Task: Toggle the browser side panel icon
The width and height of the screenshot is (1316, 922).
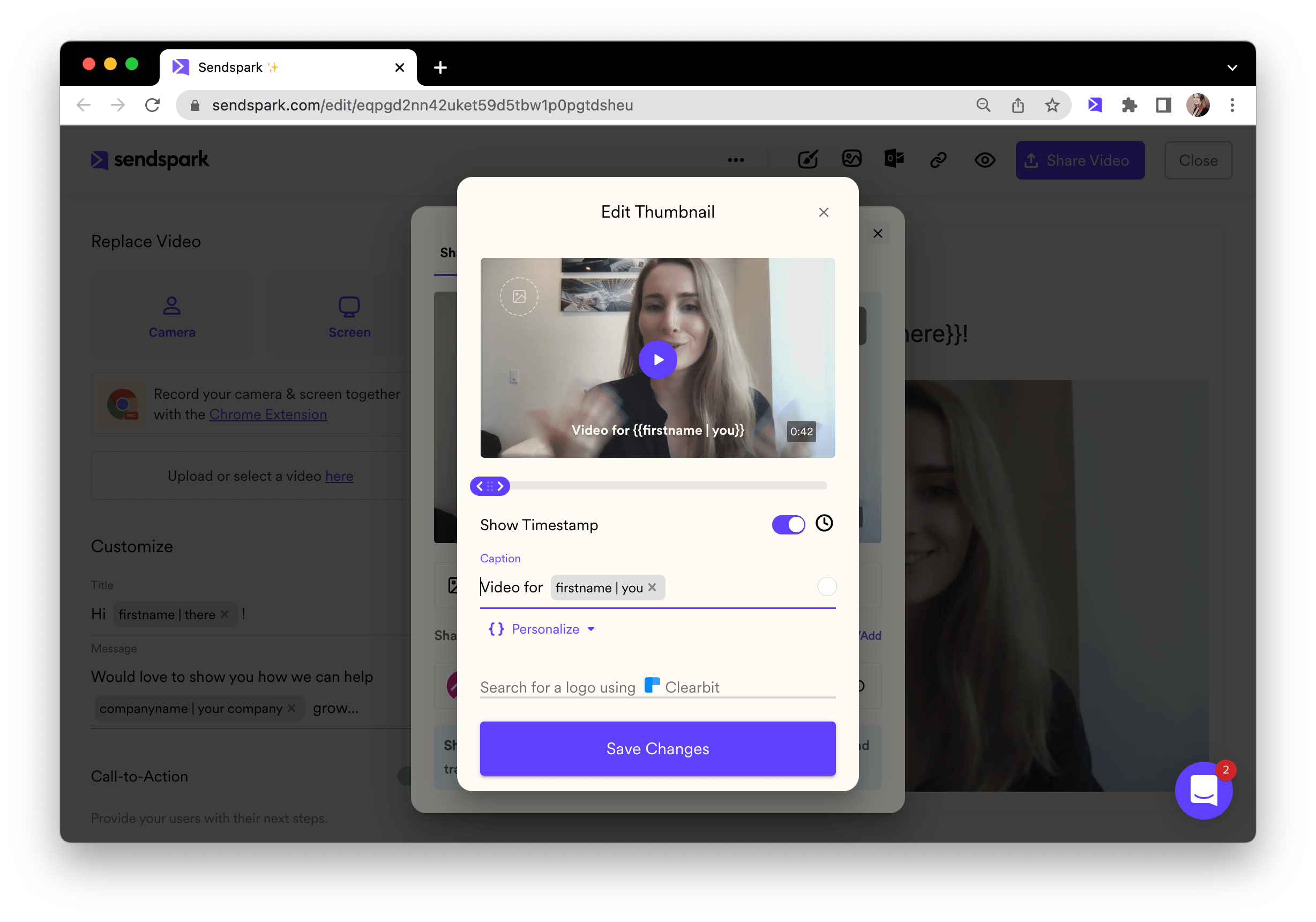Action: [x=1163, y=105]
